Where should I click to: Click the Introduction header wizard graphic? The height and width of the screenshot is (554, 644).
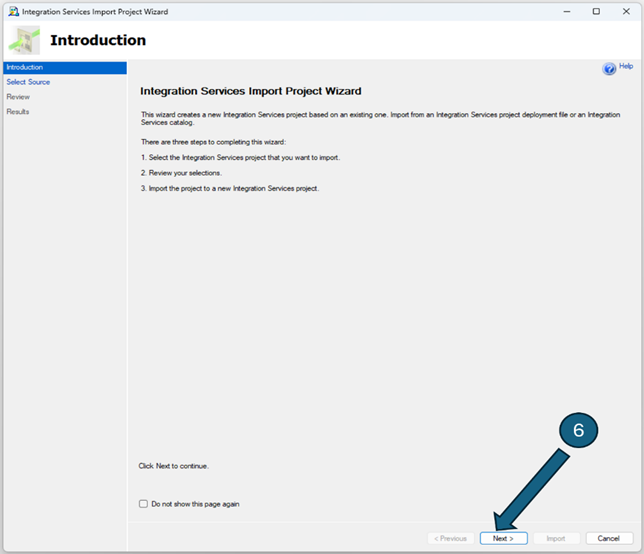point(25,40)
